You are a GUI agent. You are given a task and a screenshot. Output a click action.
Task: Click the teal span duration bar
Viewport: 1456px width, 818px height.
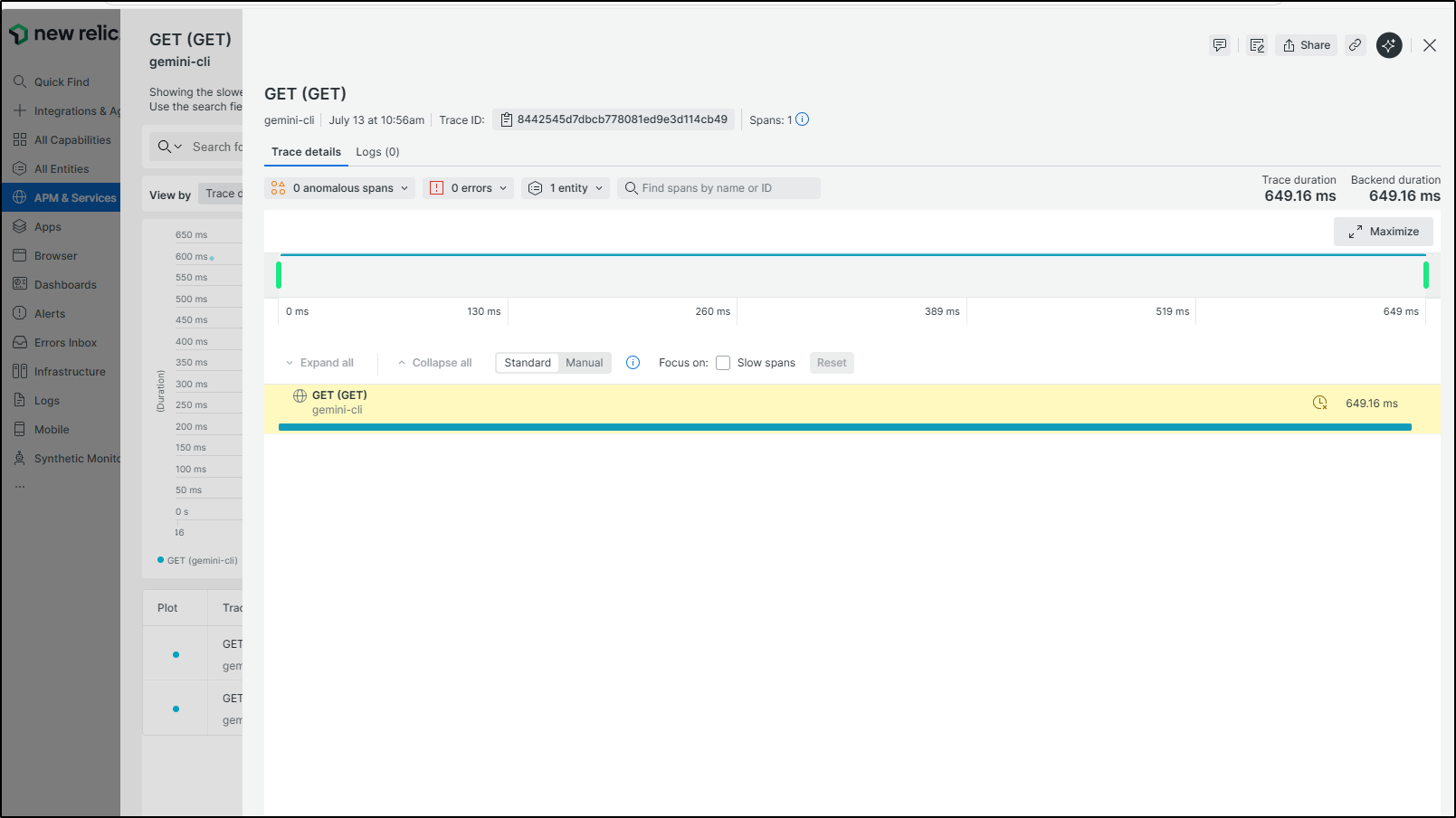click(x=845, y=427)
